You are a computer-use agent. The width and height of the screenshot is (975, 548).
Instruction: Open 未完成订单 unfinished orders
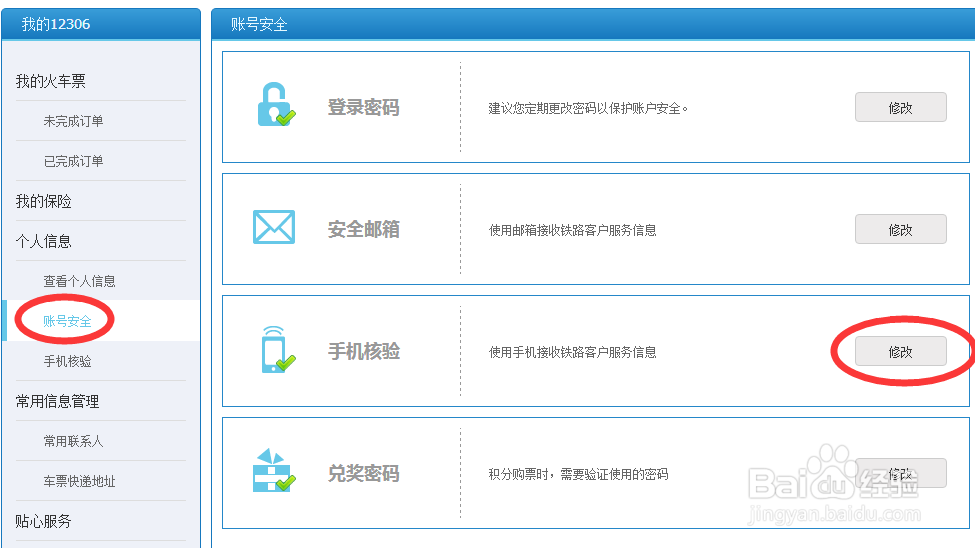pyautogui.click(x=73, y=121)
